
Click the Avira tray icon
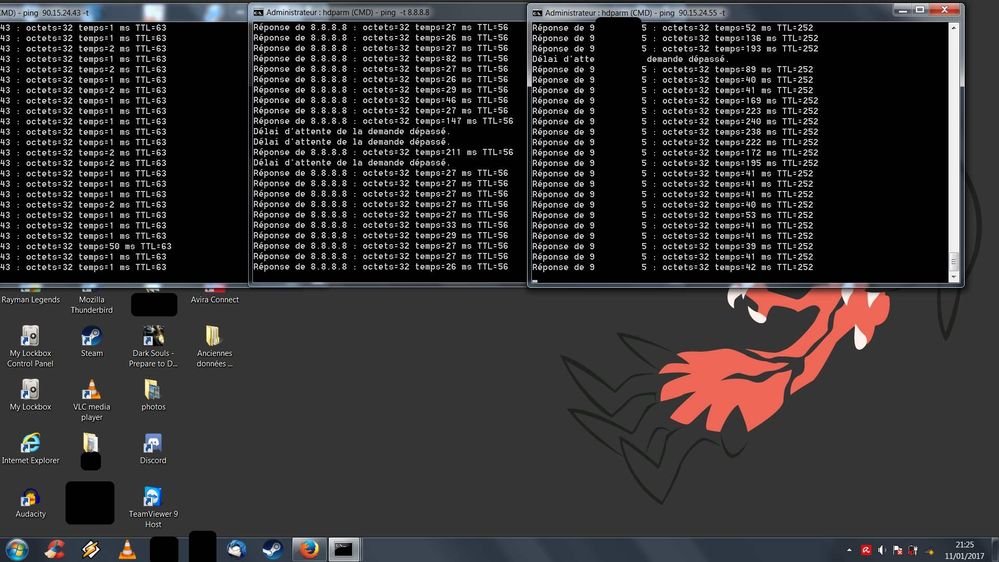tap(866, 551)
